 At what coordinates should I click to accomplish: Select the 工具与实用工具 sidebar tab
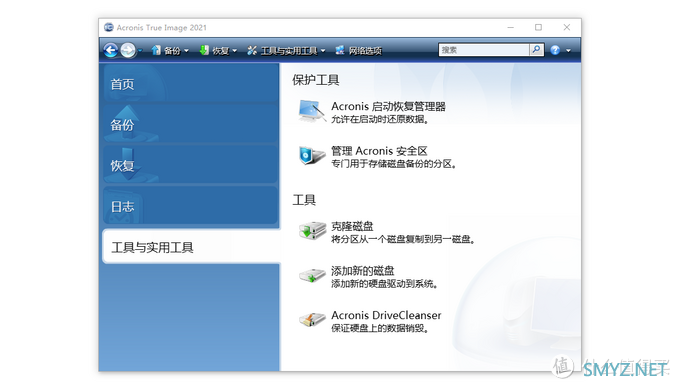tap(191, 247)
